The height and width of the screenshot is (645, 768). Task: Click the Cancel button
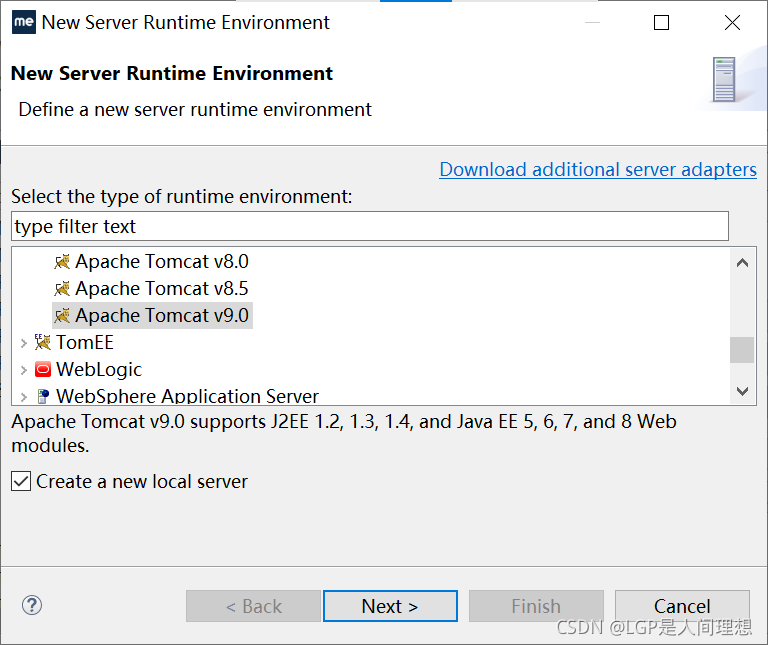tap(682, 606)
